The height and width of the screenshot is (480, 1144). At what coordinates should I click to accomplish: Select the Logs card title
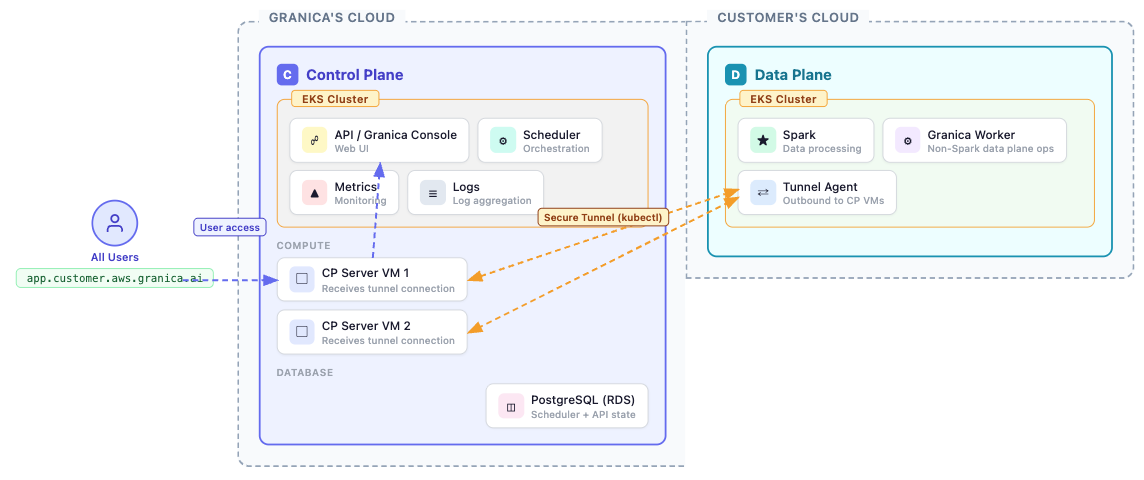[x=466, y=187]
